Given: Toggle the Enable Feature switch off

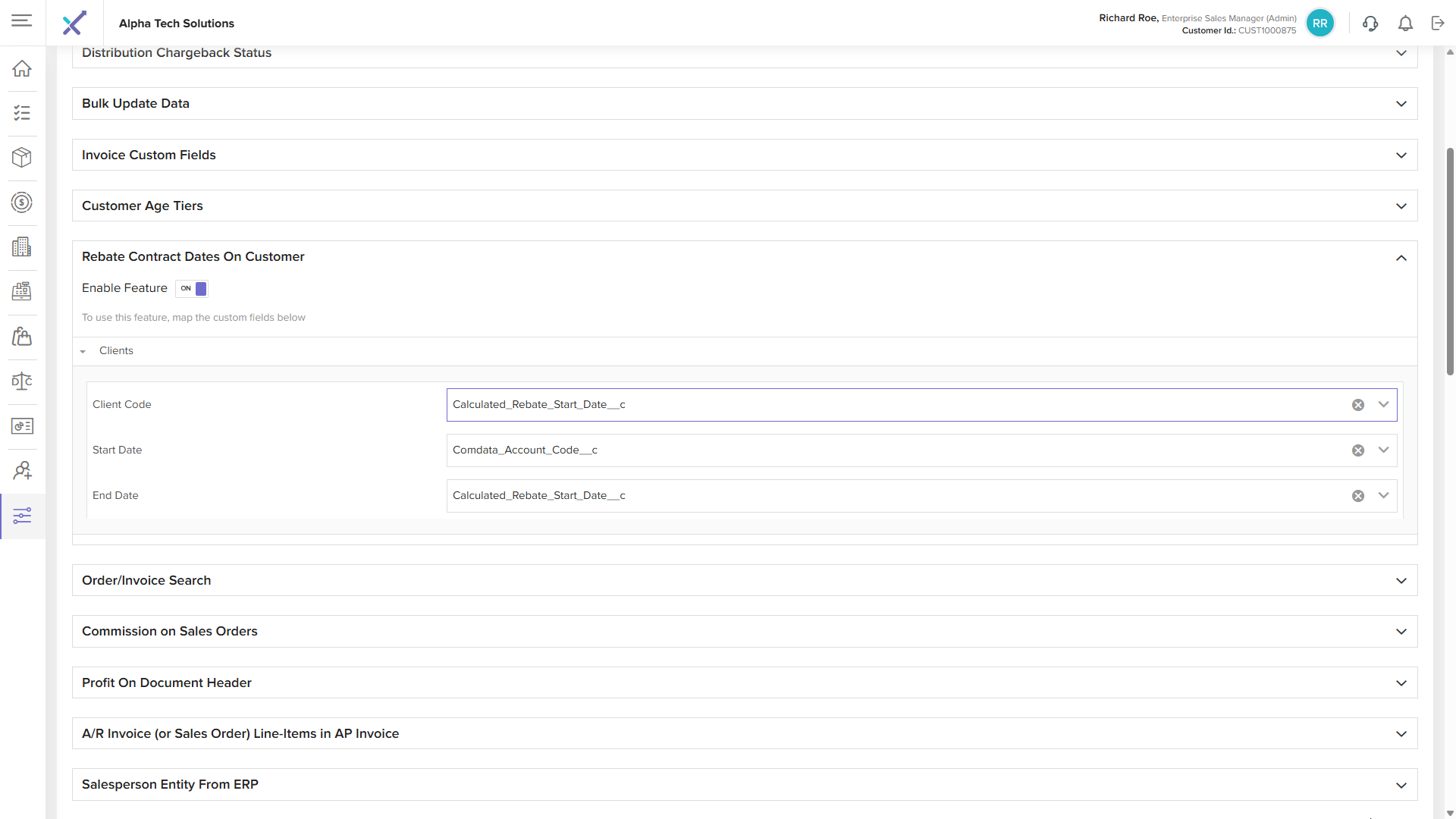Looking at the screenshot, I should 192,289.
